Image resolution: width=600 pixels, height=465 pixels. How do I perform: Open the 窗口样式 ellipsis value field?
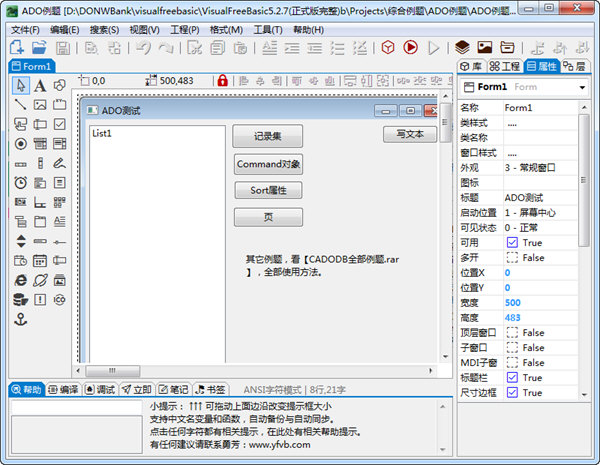(540, 153)
